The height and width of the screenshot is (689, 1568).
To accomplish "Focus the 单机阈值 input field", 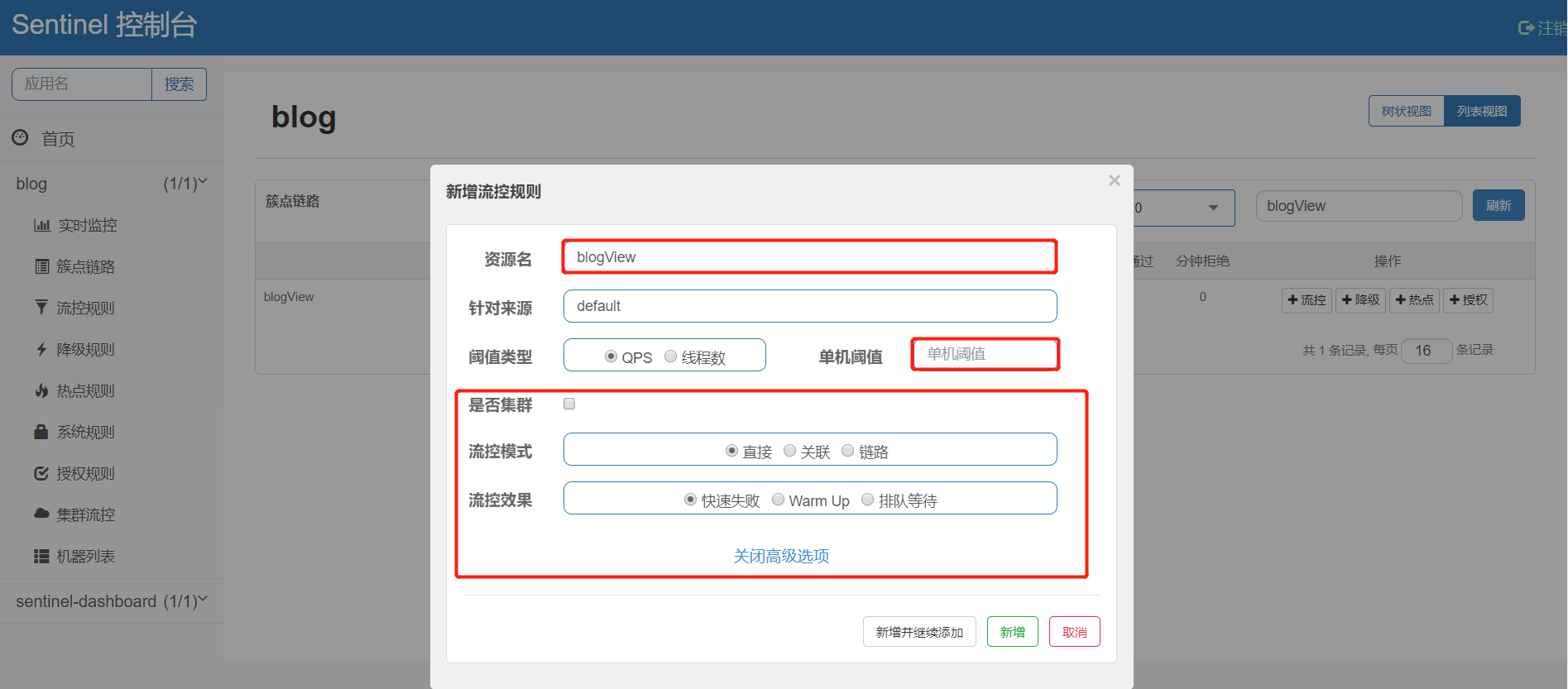I will (x=985, y=354).
